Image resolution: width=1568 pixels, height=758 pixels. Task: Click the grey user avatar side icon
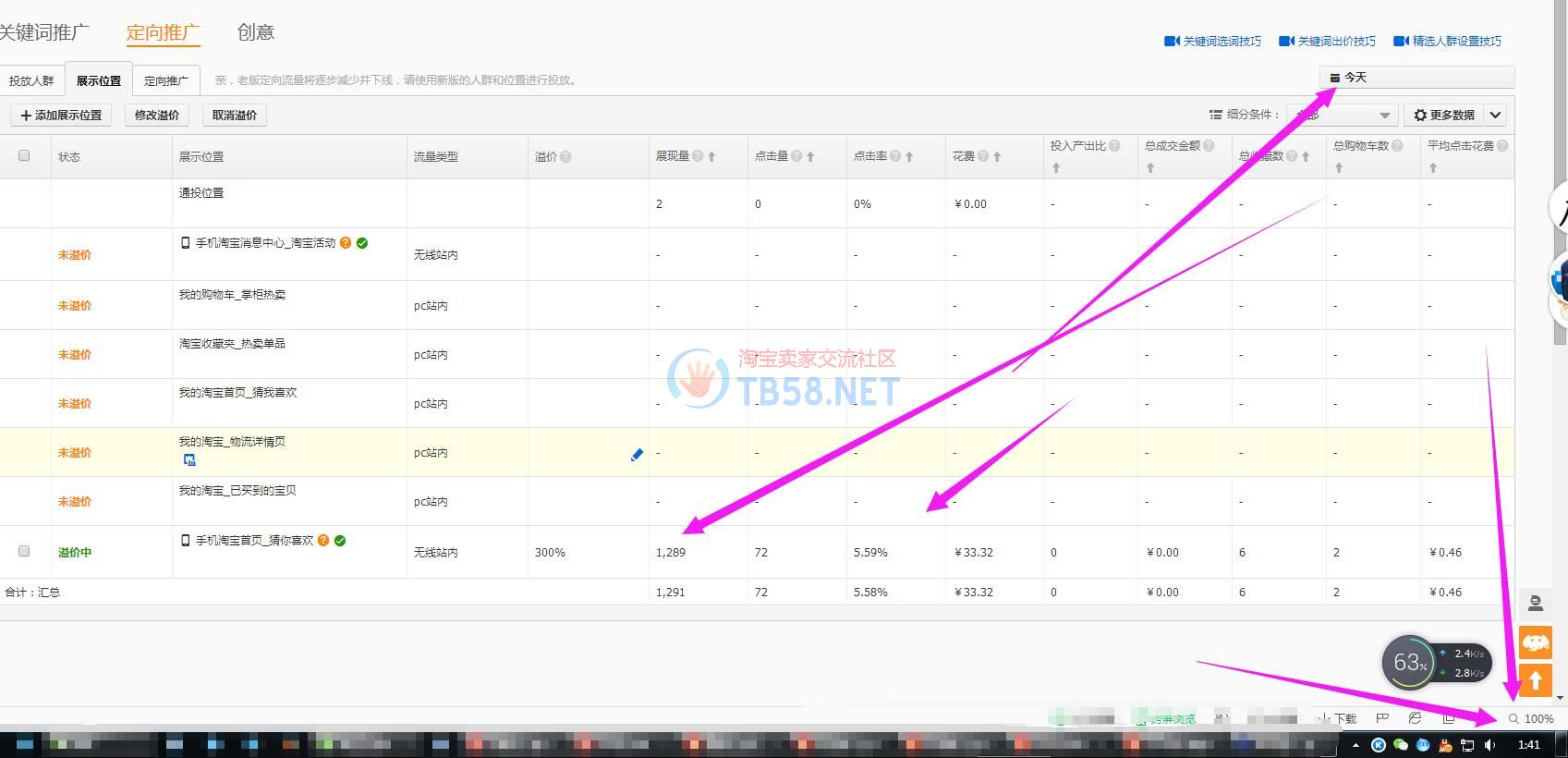pos(1535,604)
